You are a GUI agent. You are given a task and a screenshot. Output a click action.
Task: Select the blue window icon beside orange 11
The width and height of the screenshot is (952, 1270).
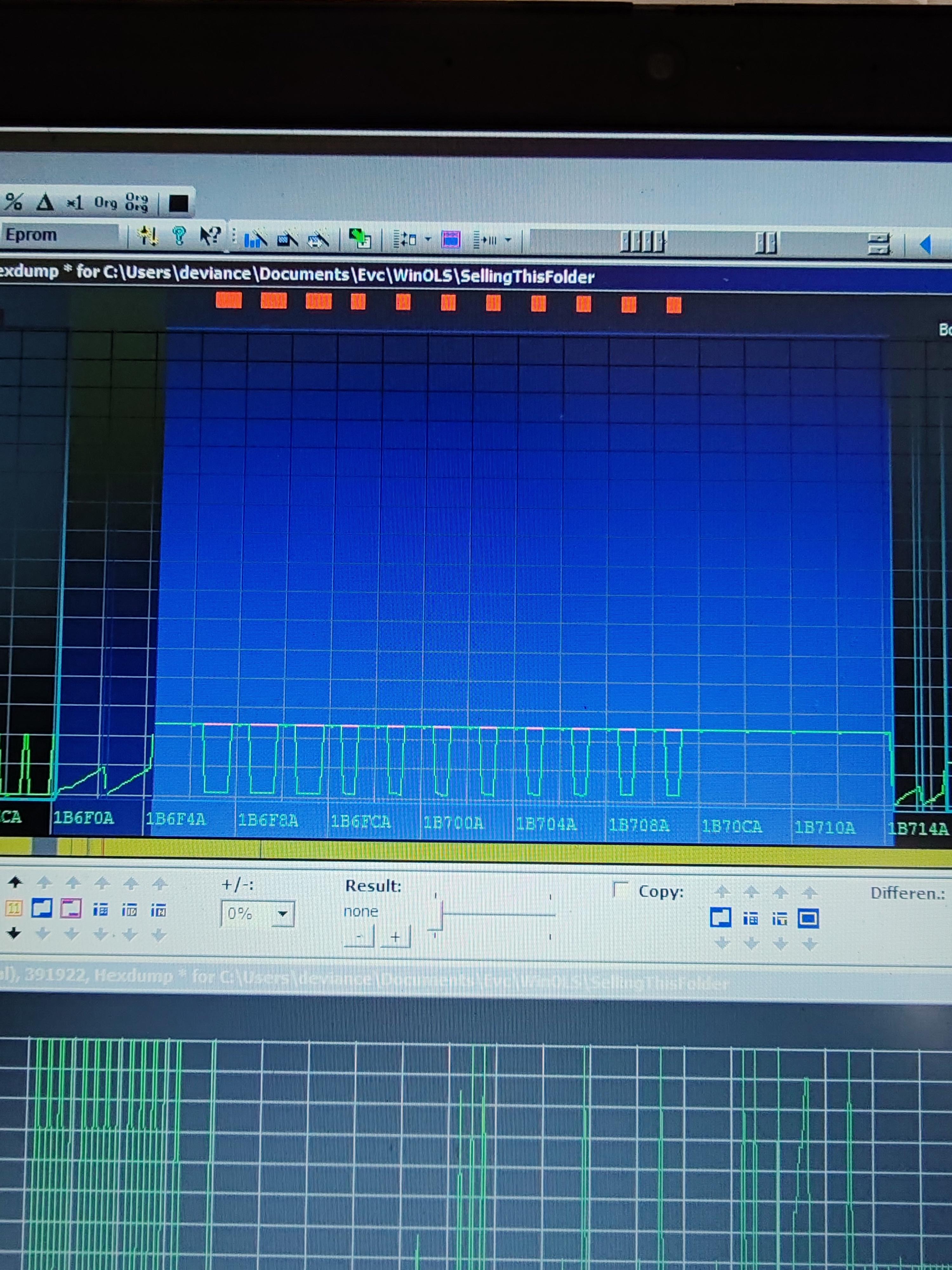tap(42, 908)
